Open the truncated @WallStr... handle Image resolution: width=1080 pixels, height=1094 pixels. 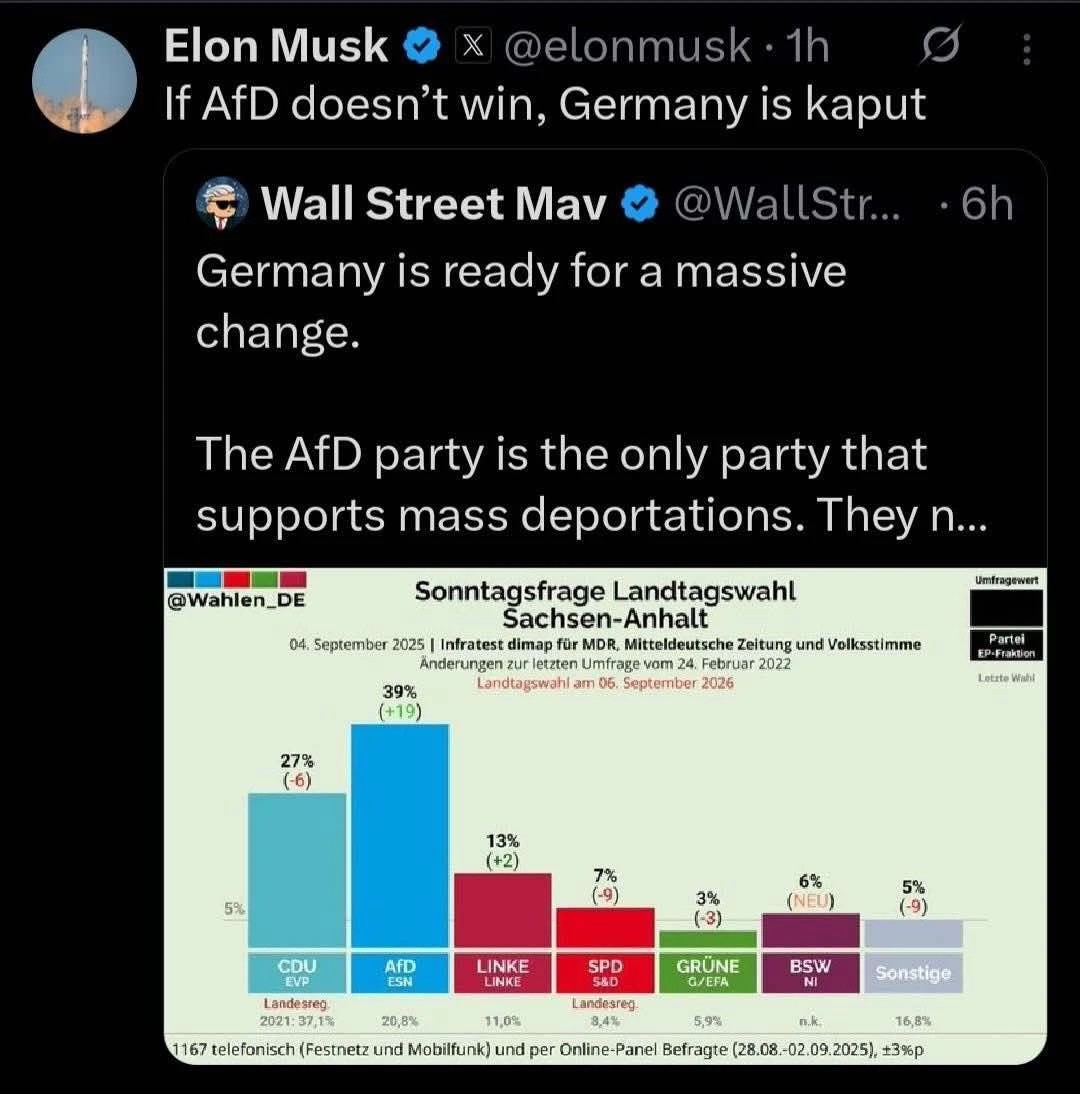click(x=787, y=204)
